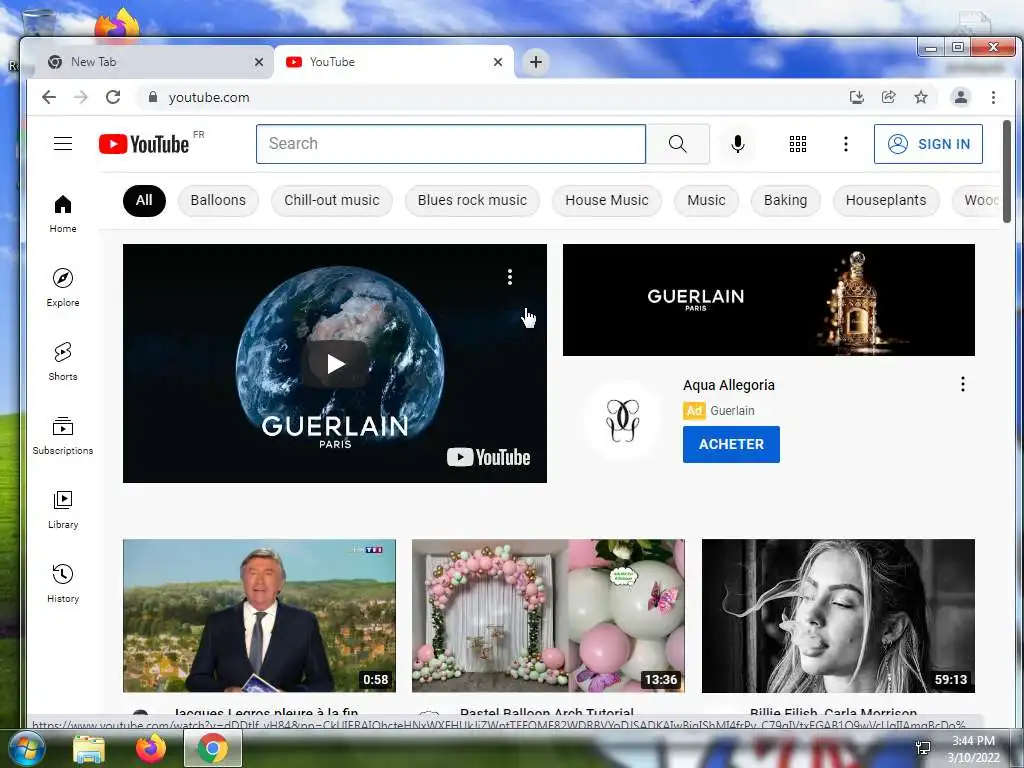Filter by Blues rock music chip
Viewport: 1024px width, 768px height.
pyautogui.click(x=472, y=200)
